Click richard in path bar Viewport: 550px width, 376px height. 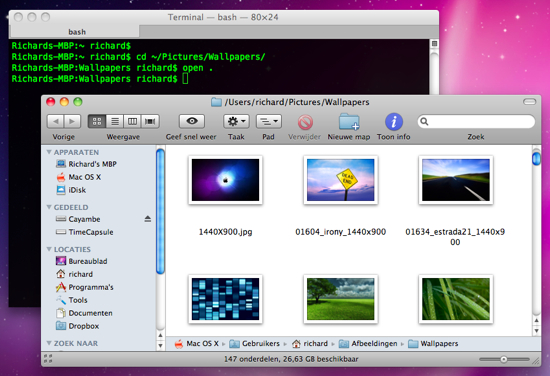pos(310,343)
